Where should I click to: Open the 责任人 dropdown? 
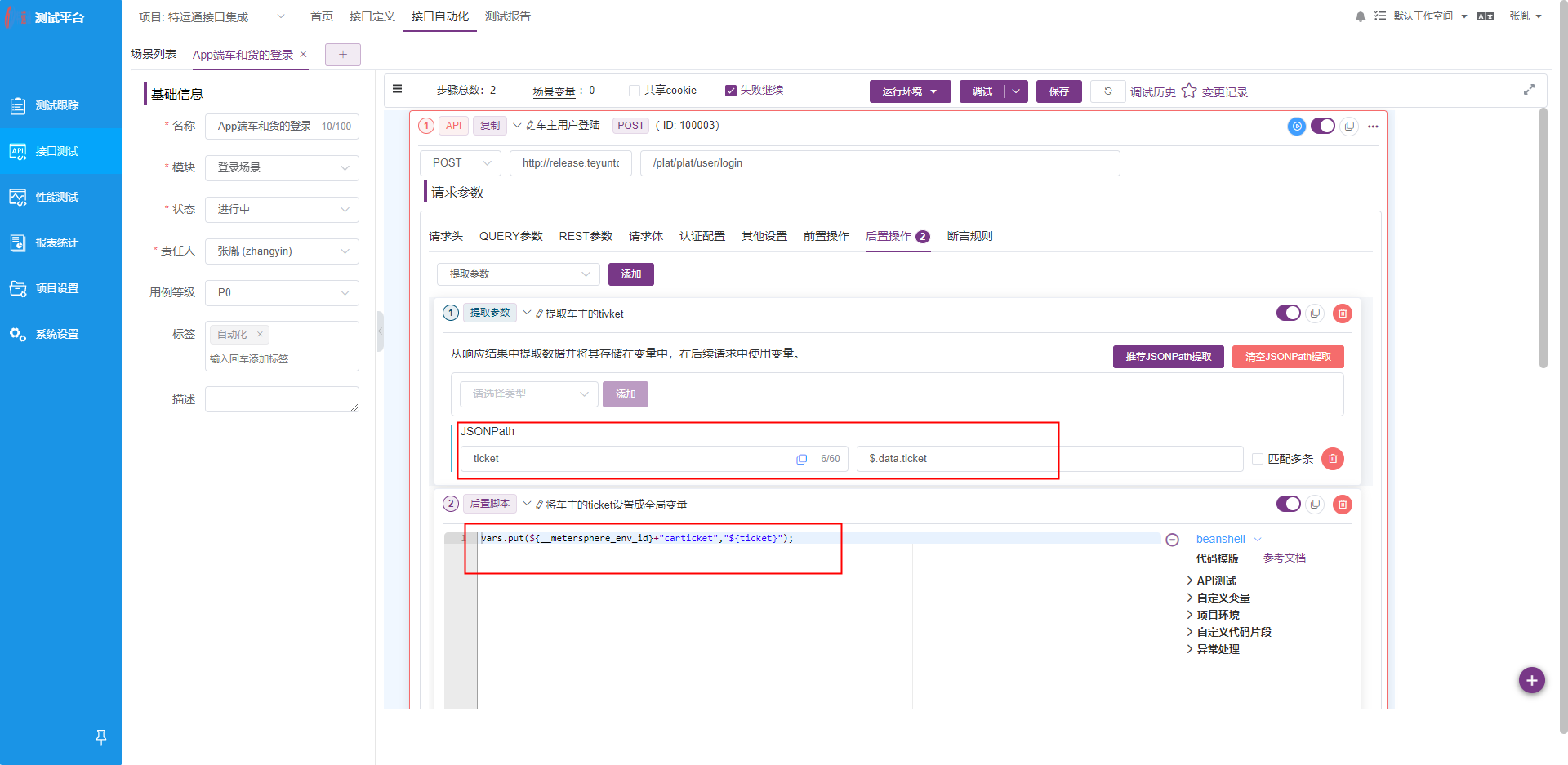[282, 251]
